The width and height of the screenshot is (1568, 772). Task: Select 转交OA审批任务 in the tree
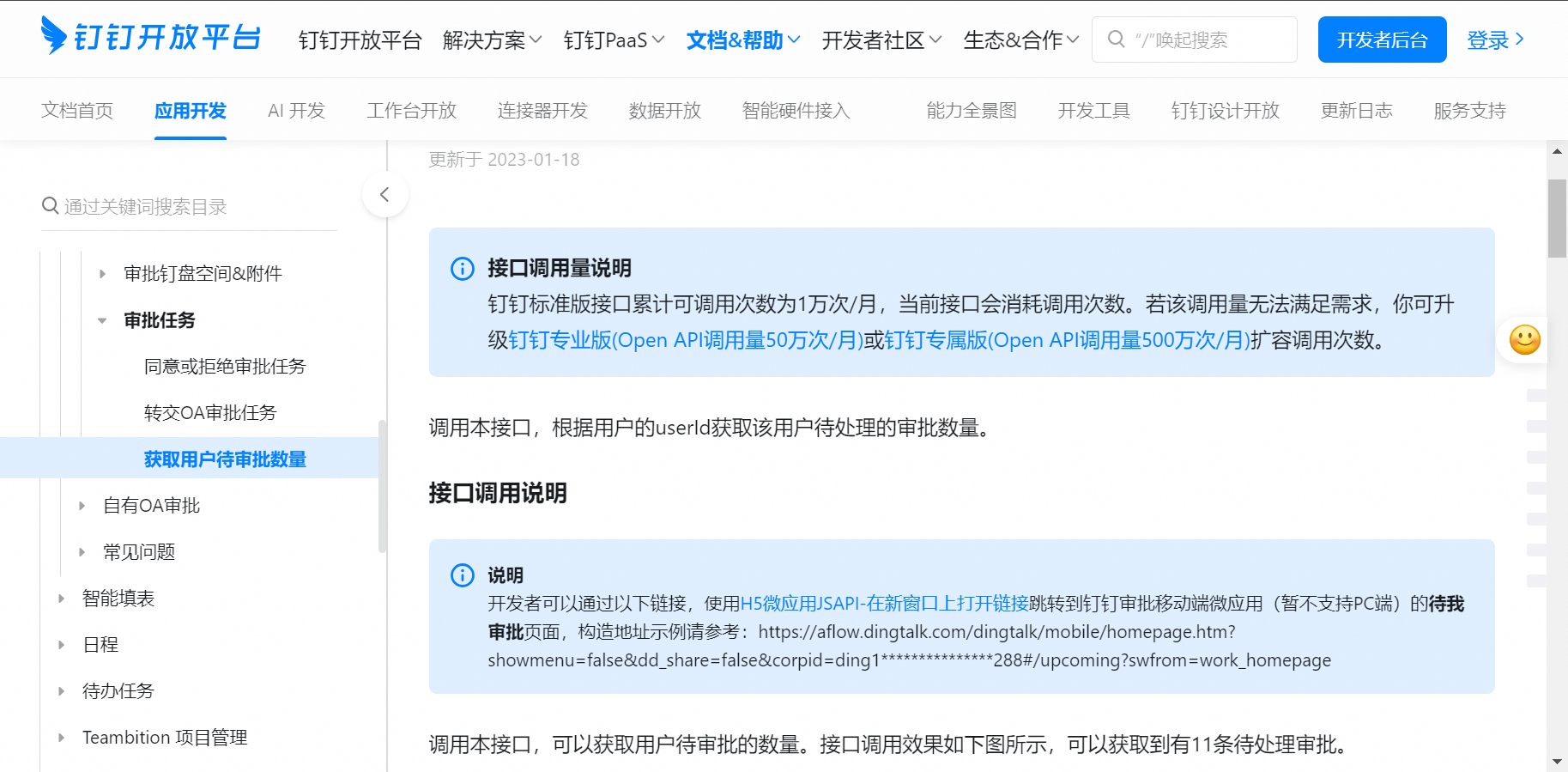pyautogui.click(x=210, y=413)
